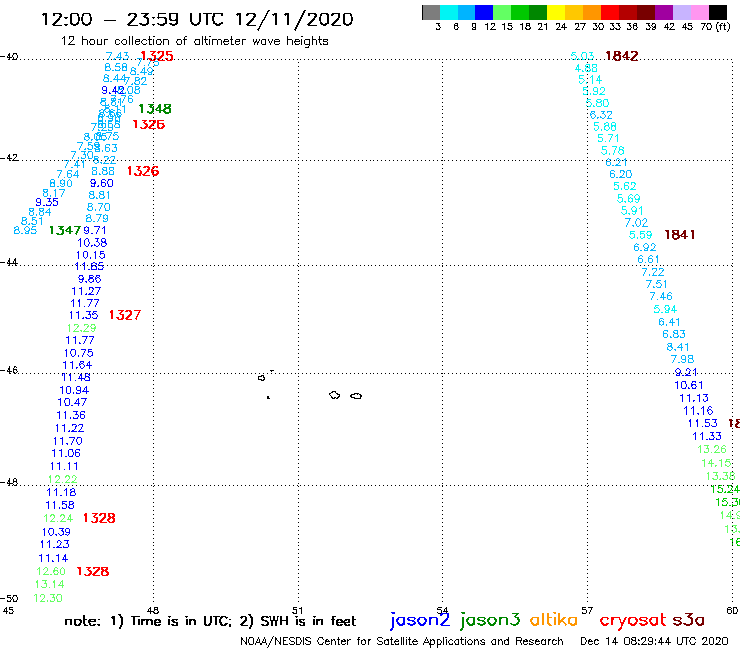Click the maroon pass time 1841
740x650 pixels.
(x=680, y=235)
